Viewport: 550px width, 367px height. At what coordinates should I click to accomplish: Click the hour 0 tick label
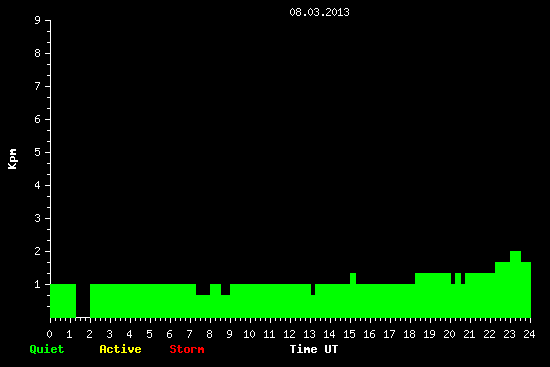coord(49,334)
